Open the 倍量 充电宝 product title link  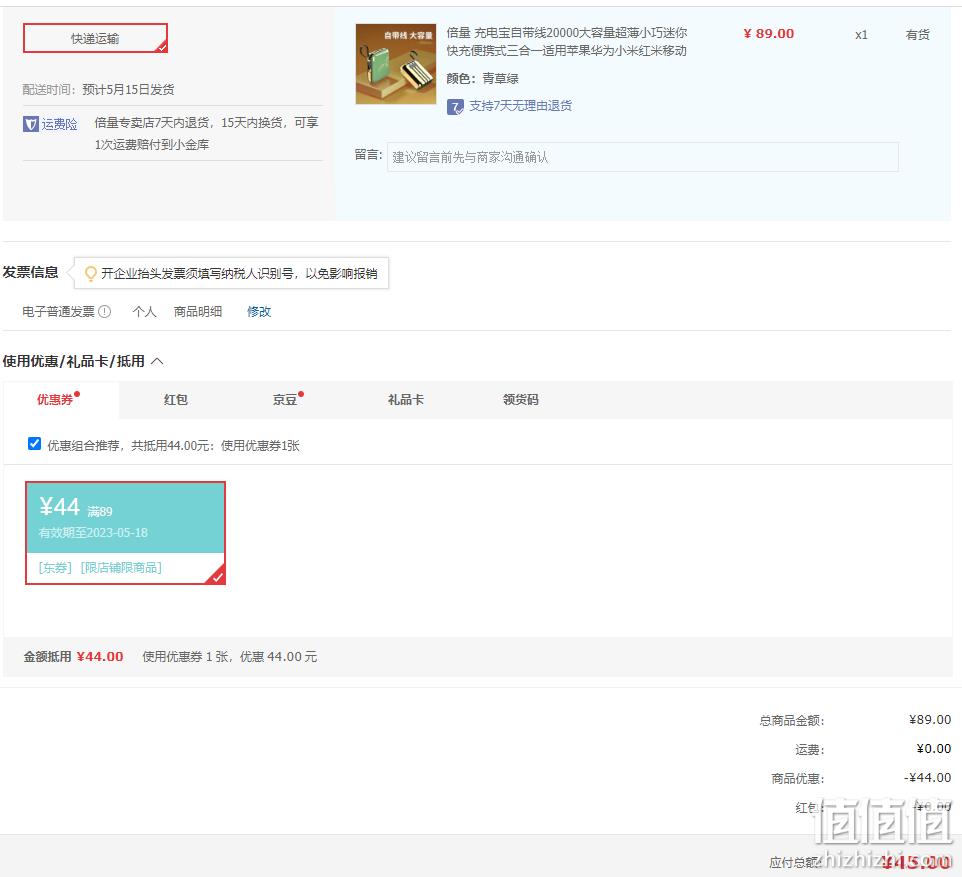click(566, 42)
